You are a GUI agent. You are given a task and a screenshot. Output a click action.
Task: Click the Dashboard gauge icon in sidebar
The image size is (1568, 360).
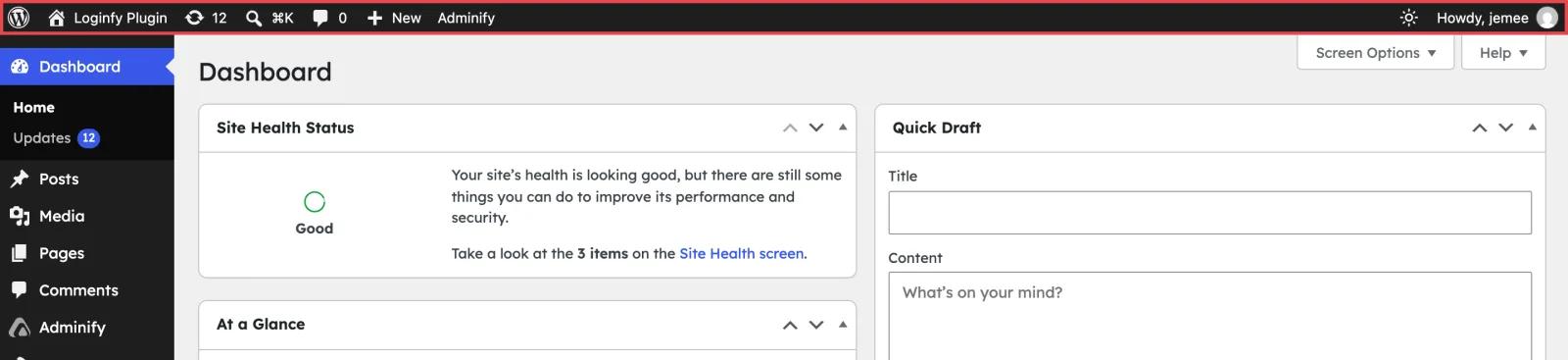(20, 67)
